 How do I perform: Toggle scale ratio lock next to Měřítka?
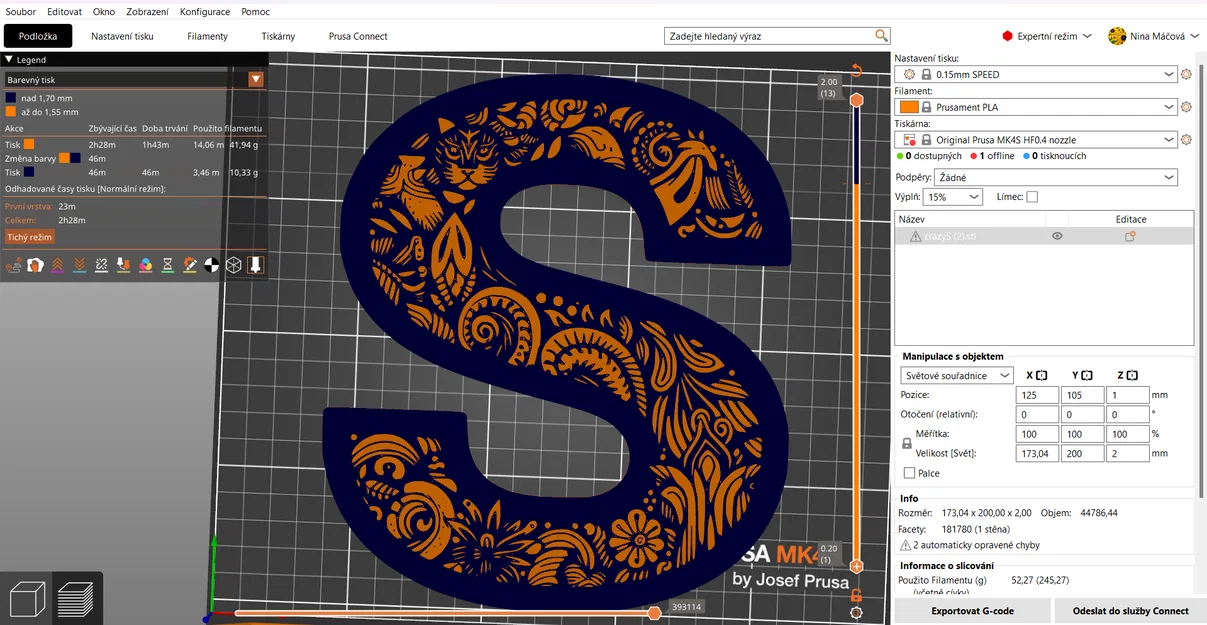pyautogui.click(x=907, y=442)
